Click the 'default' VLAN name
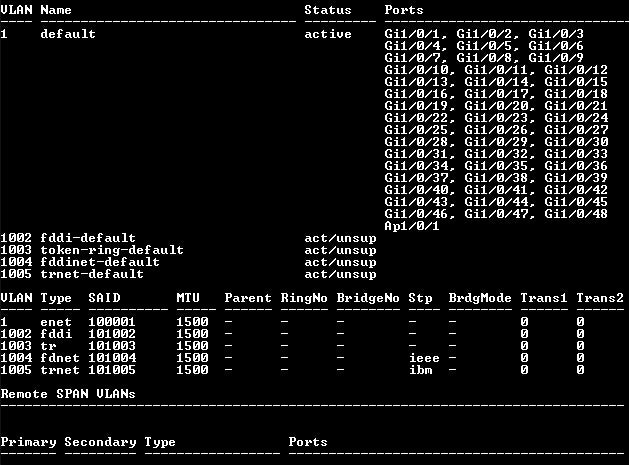Viewport: 629px width, 465px height. pyautogui.click(x=68, y=34)
